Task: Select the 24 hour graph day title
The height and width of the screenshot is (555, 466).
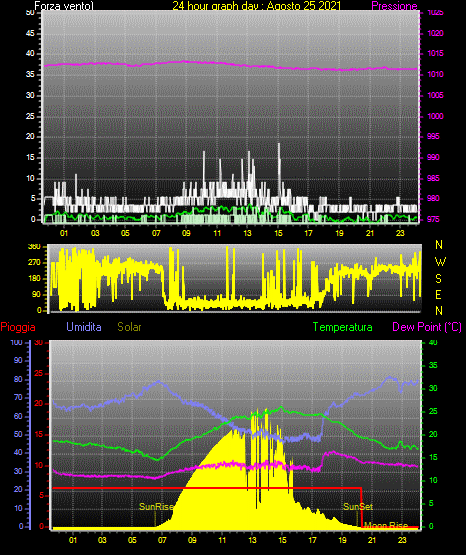Action: tap(257, 6)
